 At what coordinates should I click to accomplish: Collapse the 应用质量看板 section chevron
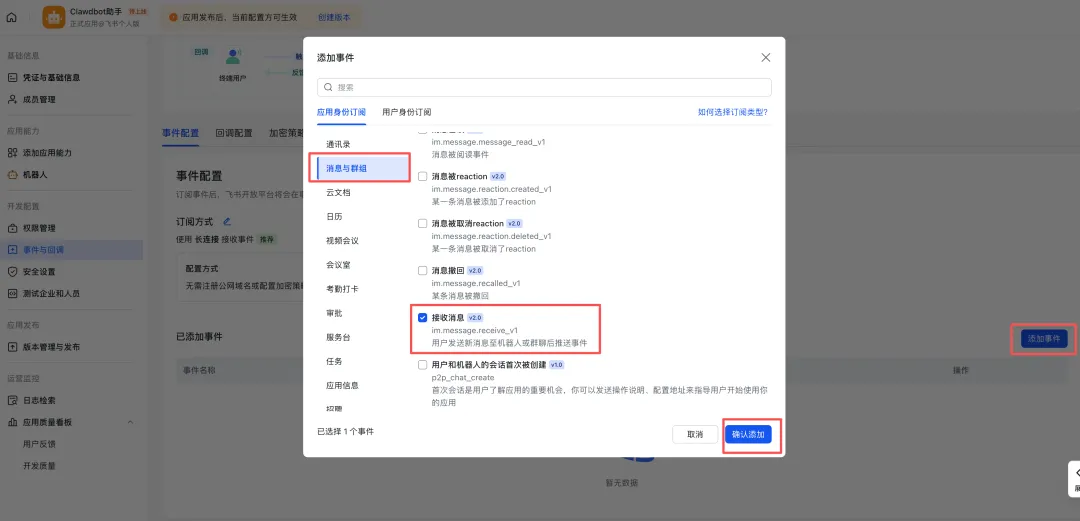point(130,422)
